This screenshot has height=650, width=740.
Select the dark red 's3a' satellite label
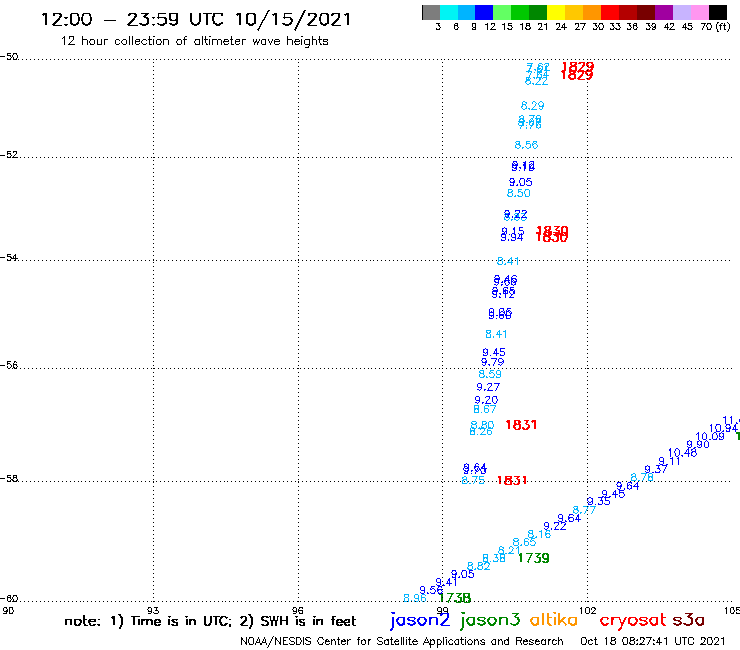(x=688, y=620)
